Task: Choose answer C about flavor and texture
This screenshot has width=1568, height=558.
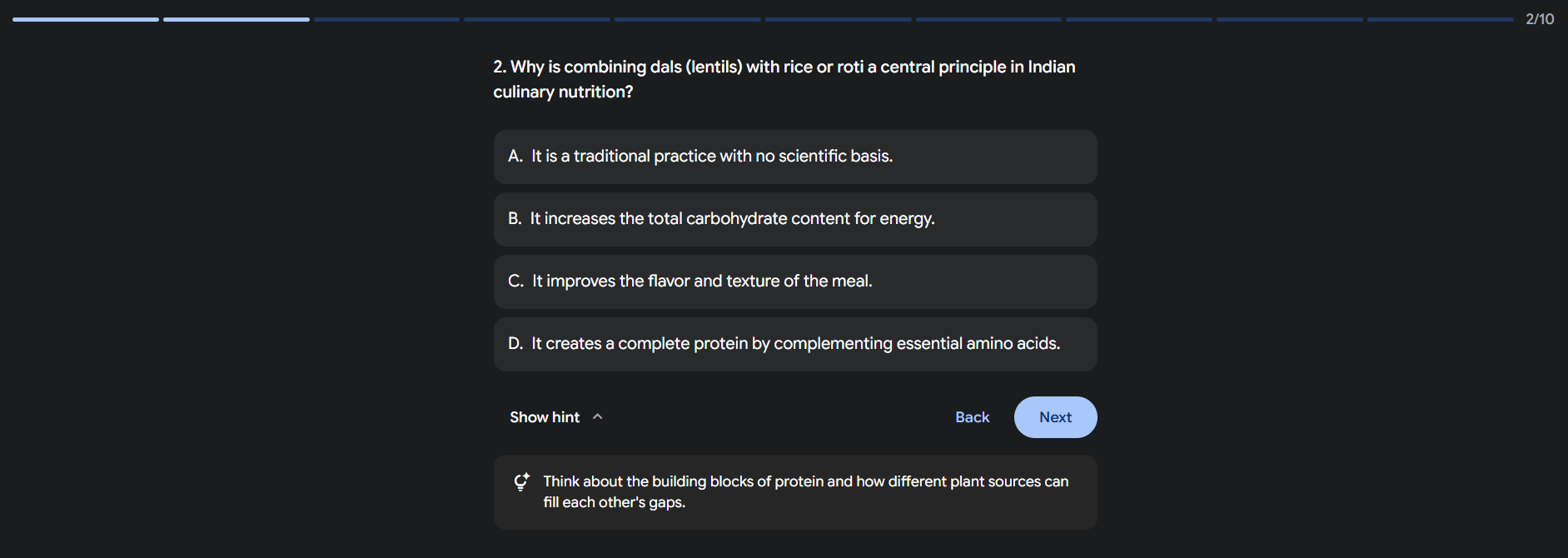Action: [x=794, y=281]
